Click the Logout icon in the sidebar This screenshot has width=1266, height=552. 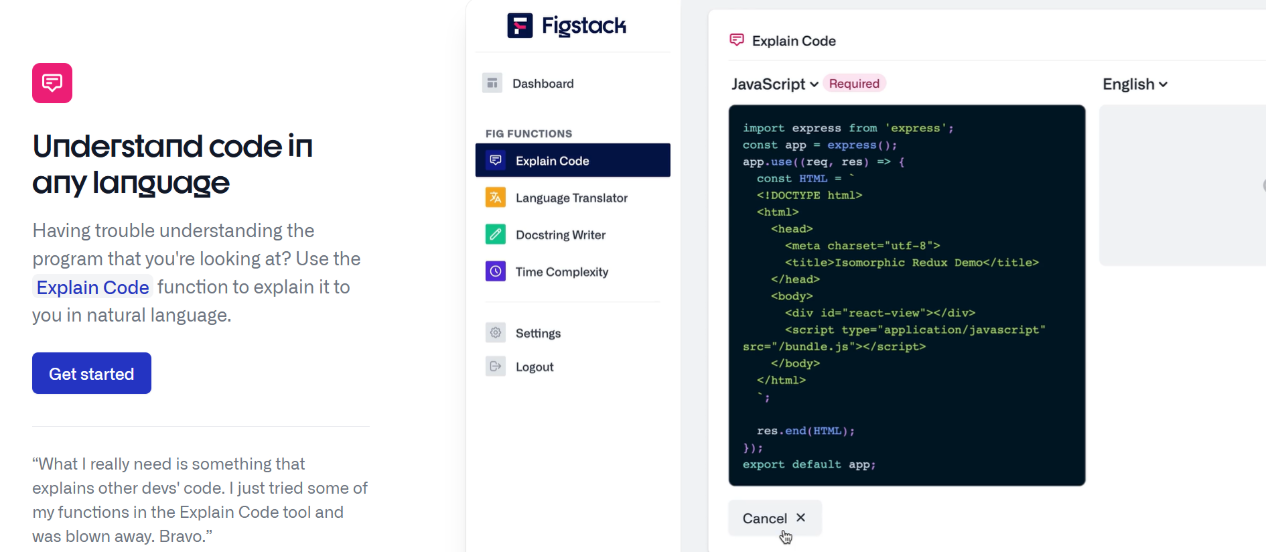[x=495, y=366]
